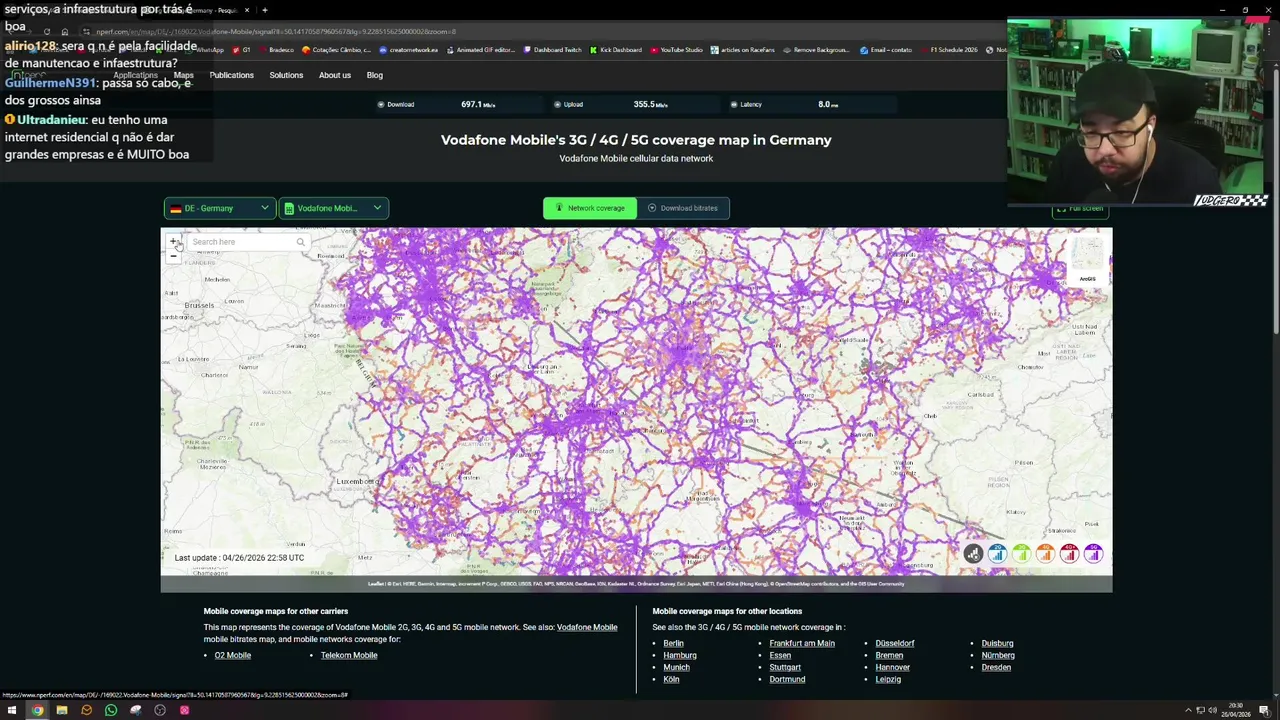Open the Bradesco bookmark
The image size is (1280, 720).
click(x=275, y=50)
